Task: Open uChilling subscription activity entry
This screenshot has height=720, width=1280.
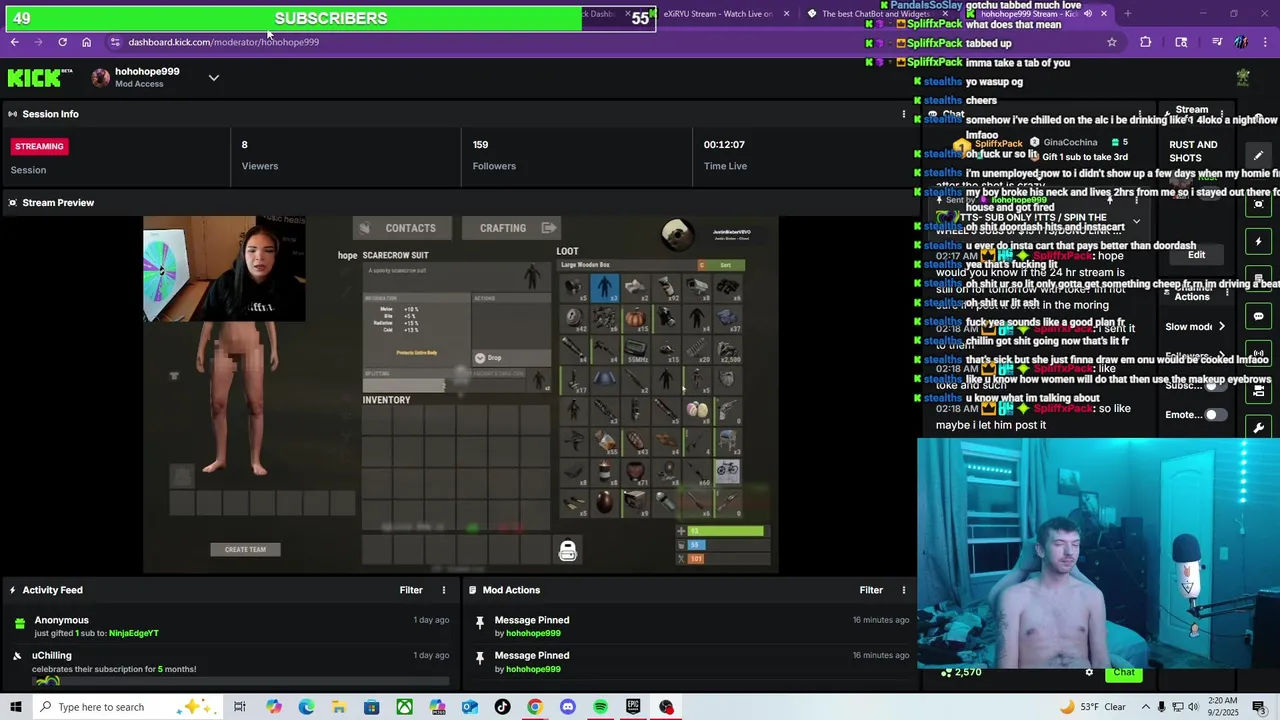Action: click(x=230, y=662)
